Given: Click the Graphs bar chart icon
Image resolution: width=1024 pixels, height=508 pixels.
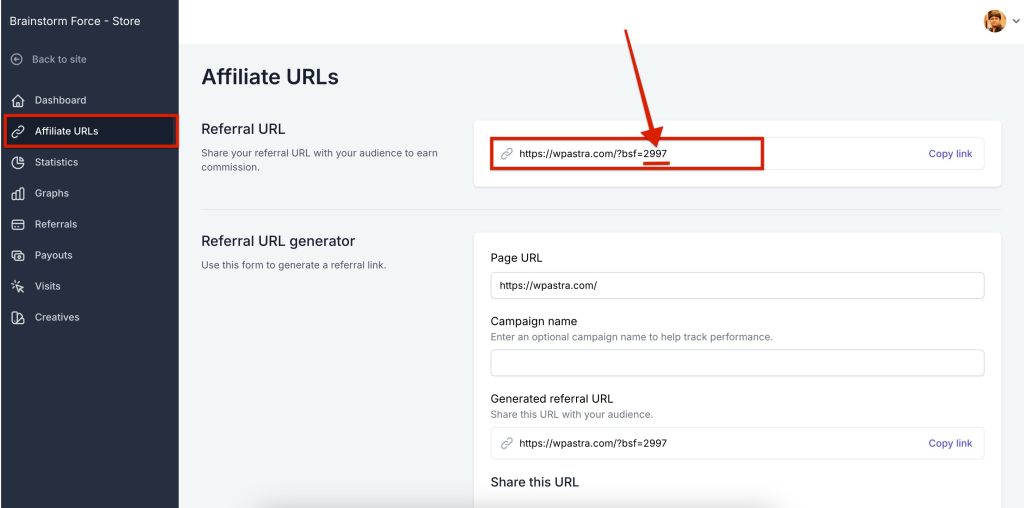Looking at the screenshot, I should coord(18,193).
